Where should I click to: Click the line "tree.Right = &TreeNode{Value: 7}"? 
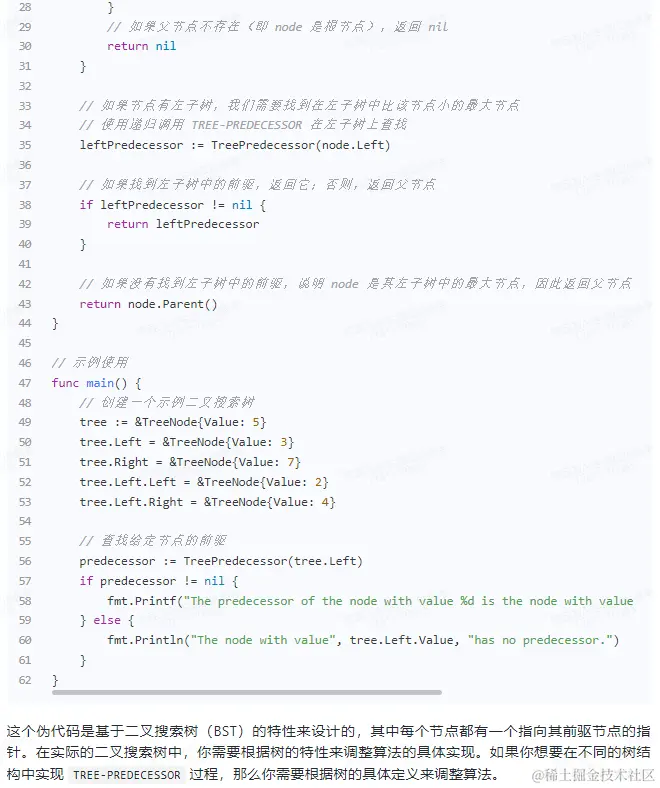(190, 462)
